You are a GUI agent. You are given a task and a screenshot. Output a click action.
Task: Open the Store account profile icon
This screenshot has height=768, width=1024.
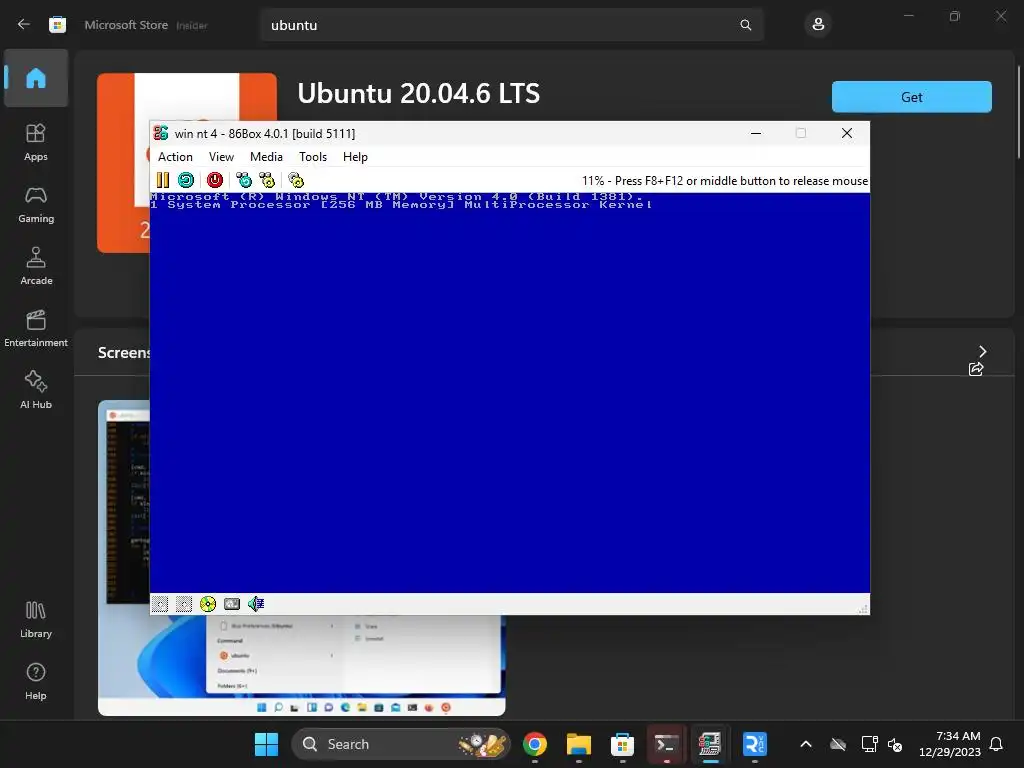(x=818, y=25)
